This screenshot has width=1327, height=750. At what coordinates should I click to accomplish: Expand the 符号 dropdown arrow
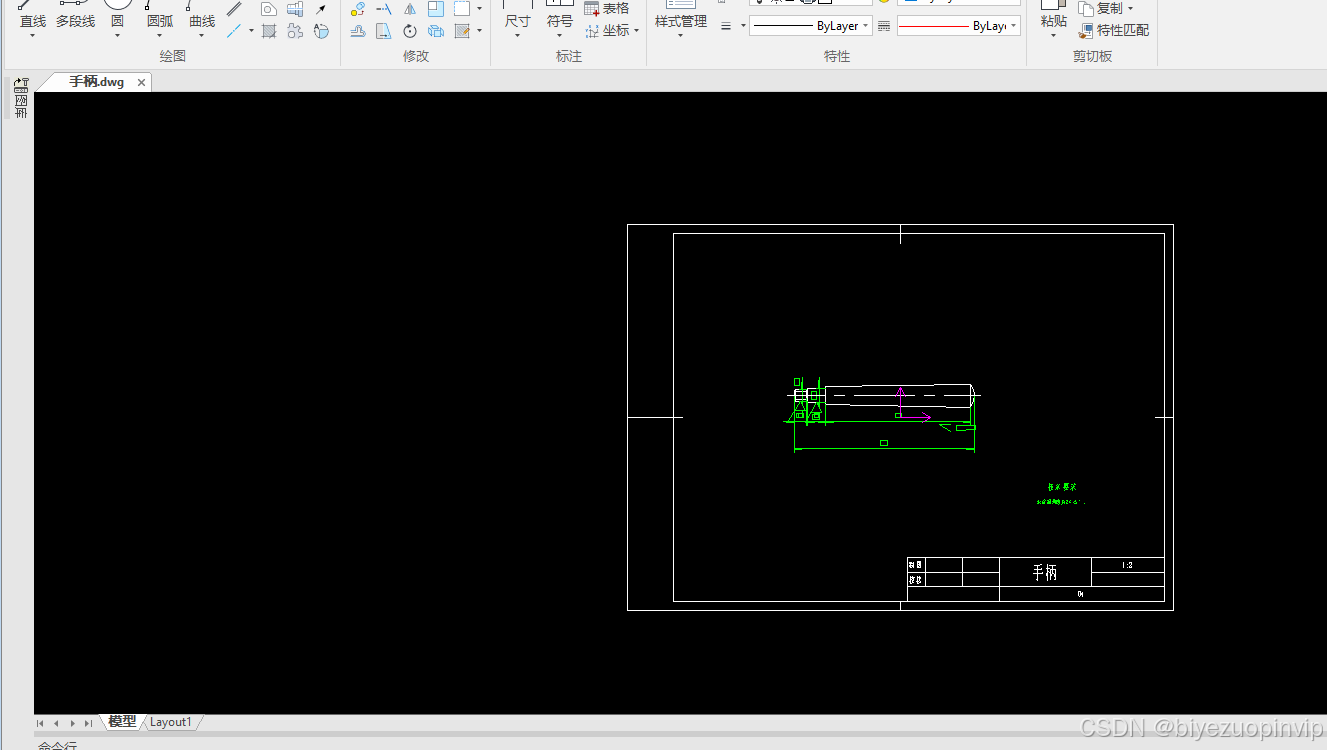pos(560,36)
